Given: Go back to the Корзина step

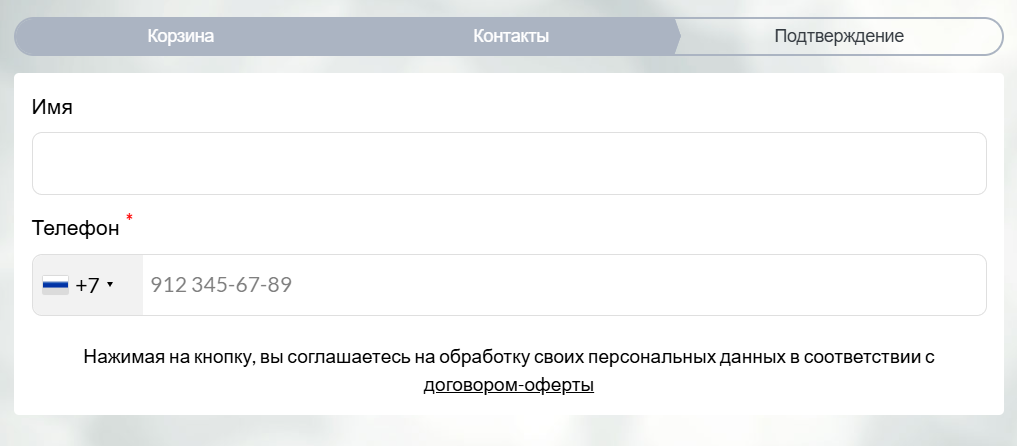Looking at the screenshot, I should [x=181, y=36].
